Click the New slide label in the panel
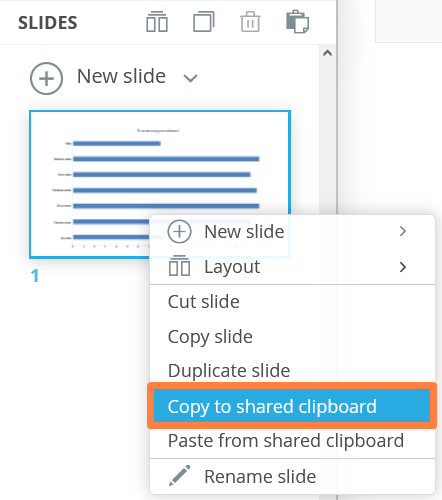 pos(121,76)
